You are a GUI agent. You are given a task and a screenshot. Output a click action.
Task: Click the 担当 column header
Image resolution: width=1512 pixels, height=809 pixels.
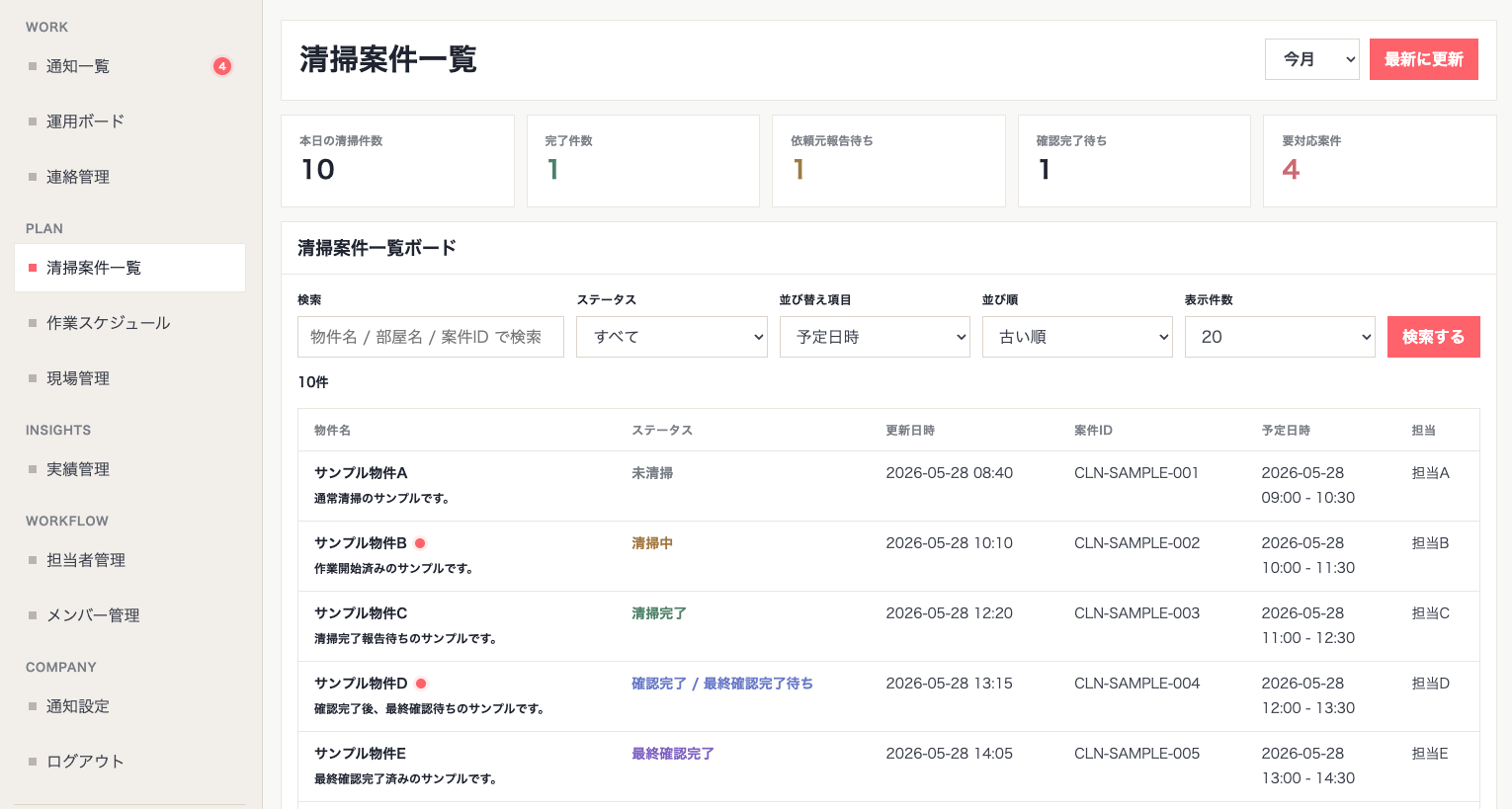point(1423,431)
